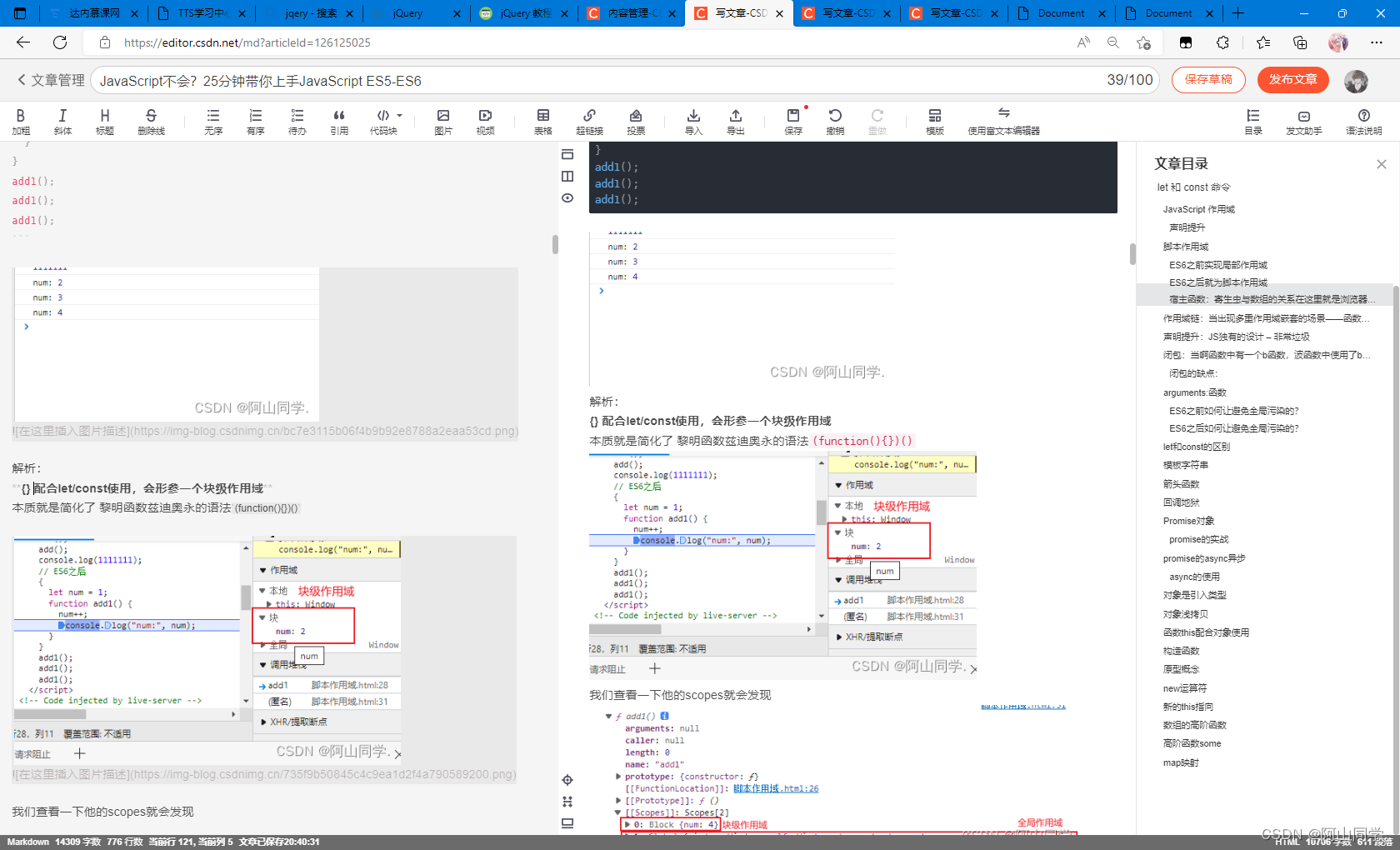Toggle the split column layout icon
Viewport: 1400px width, 850px height.
[567, 176]
